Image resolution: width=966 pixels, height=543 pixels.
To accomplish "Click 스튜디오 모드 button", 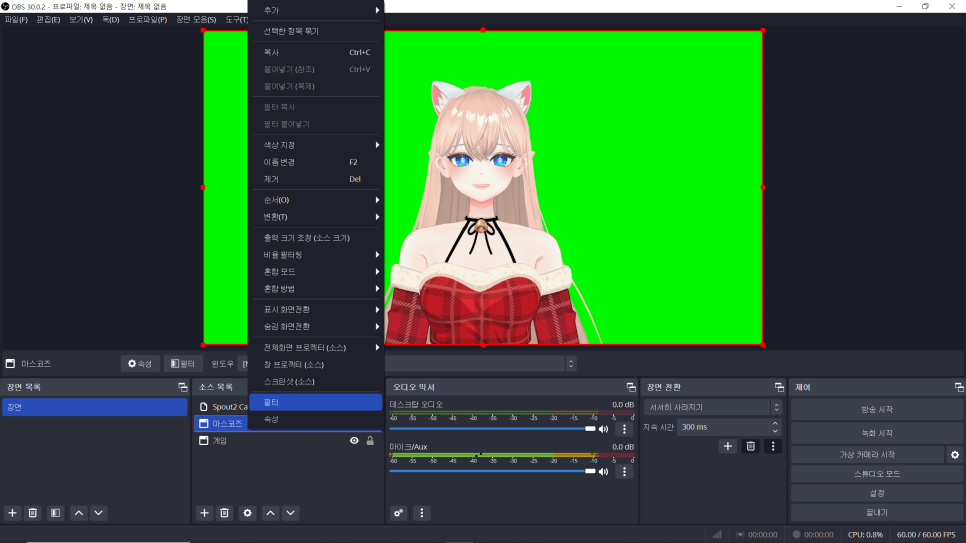I will coord(876,474).
